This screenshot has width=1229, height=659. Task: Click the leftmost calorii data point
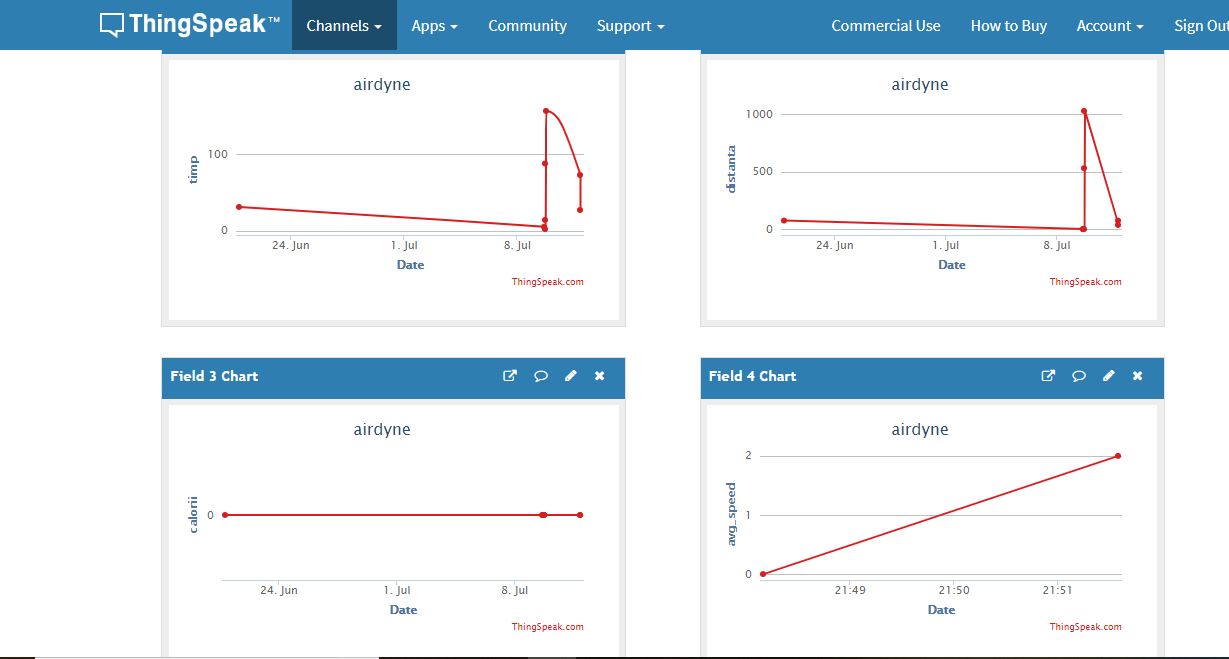coord(225,515)
